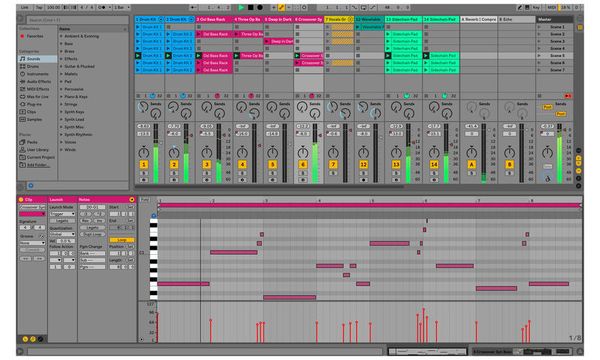Launch Scene 1 from the Master track
600x360 pixels.
coord(539,27)
